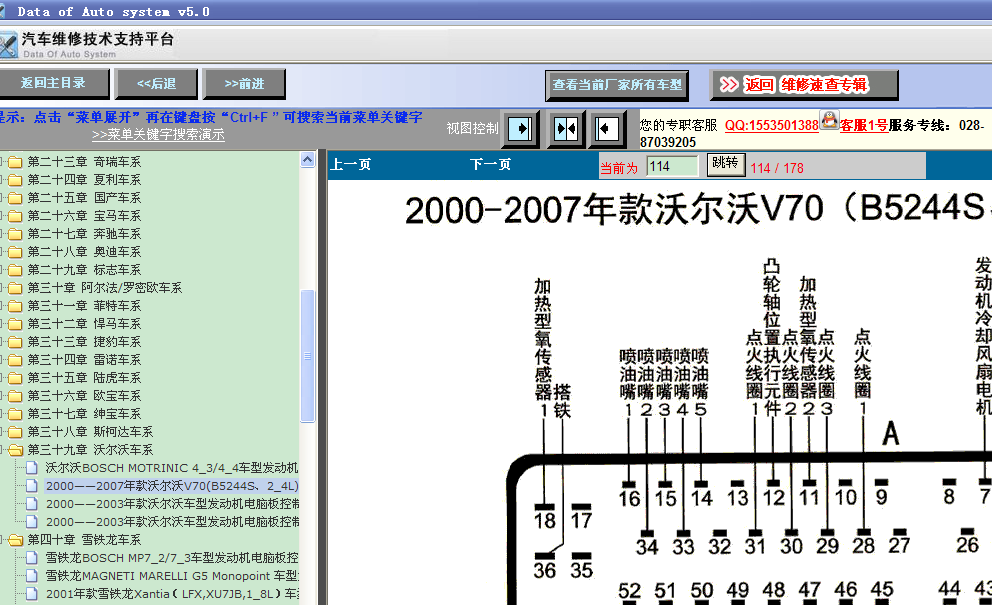This screenshot has width=992, height=605.
Task: Open 第二十六章 宝马车系 folder
Action: 84,216
